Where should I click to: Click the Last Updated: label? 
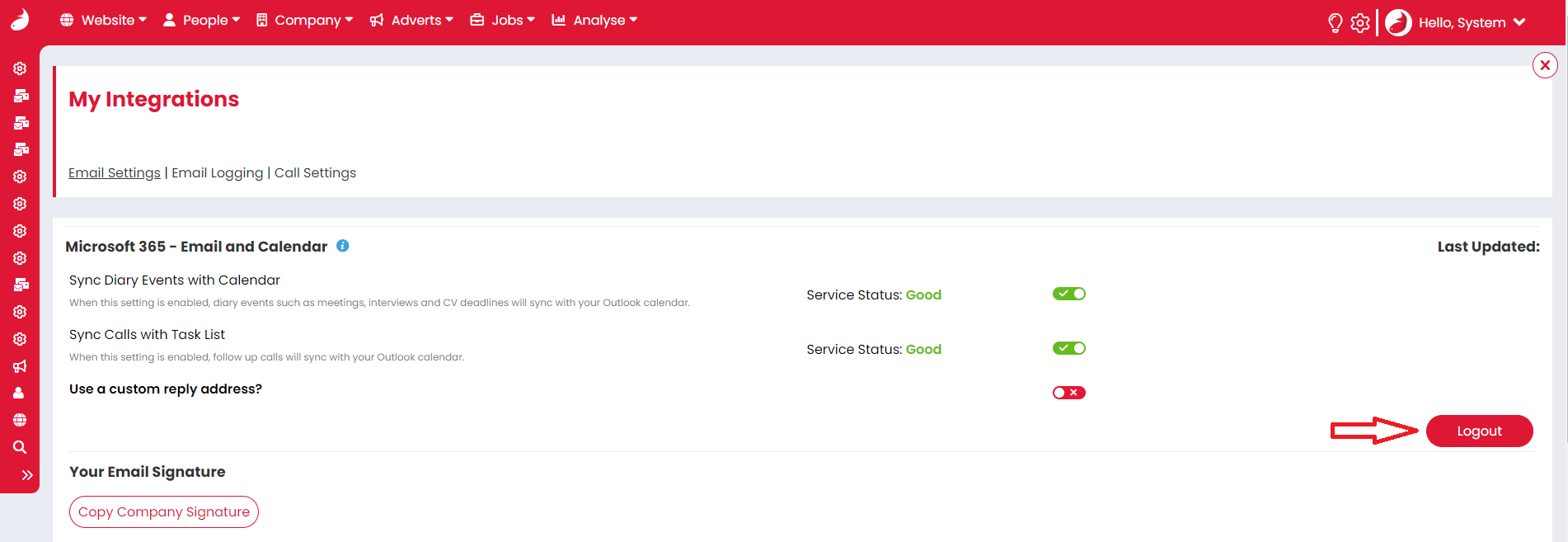pyautogui.click(x=1488, y=246)
